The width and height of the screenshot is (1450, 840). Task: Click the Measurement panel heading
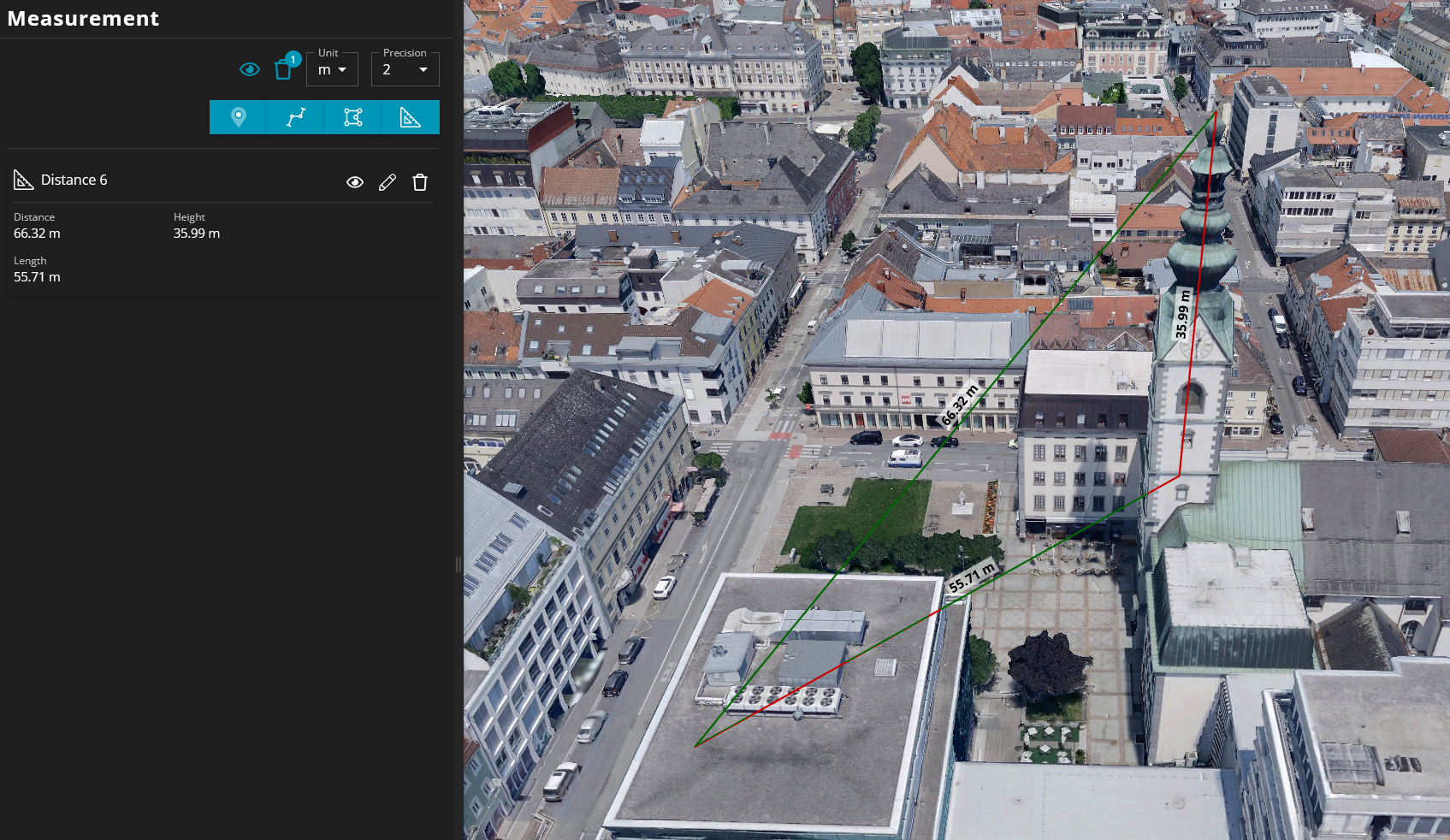83,18
